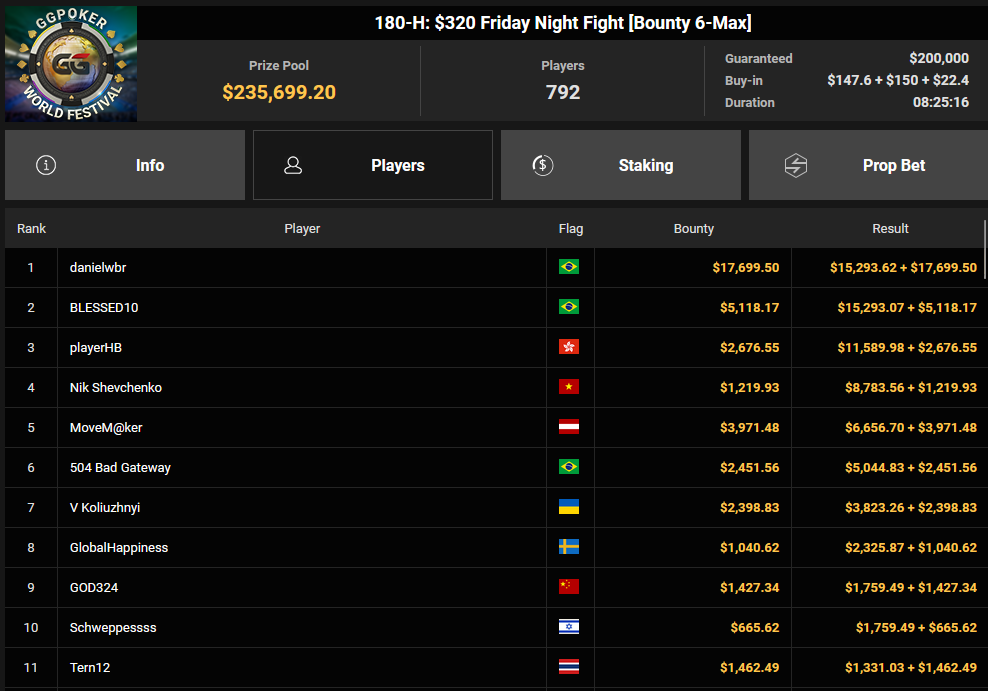The width and height of the screenshot is (988, 691).
Task: Click buy-in value $147.6 + $150 + $22.4
Action: tap(898, 80)
